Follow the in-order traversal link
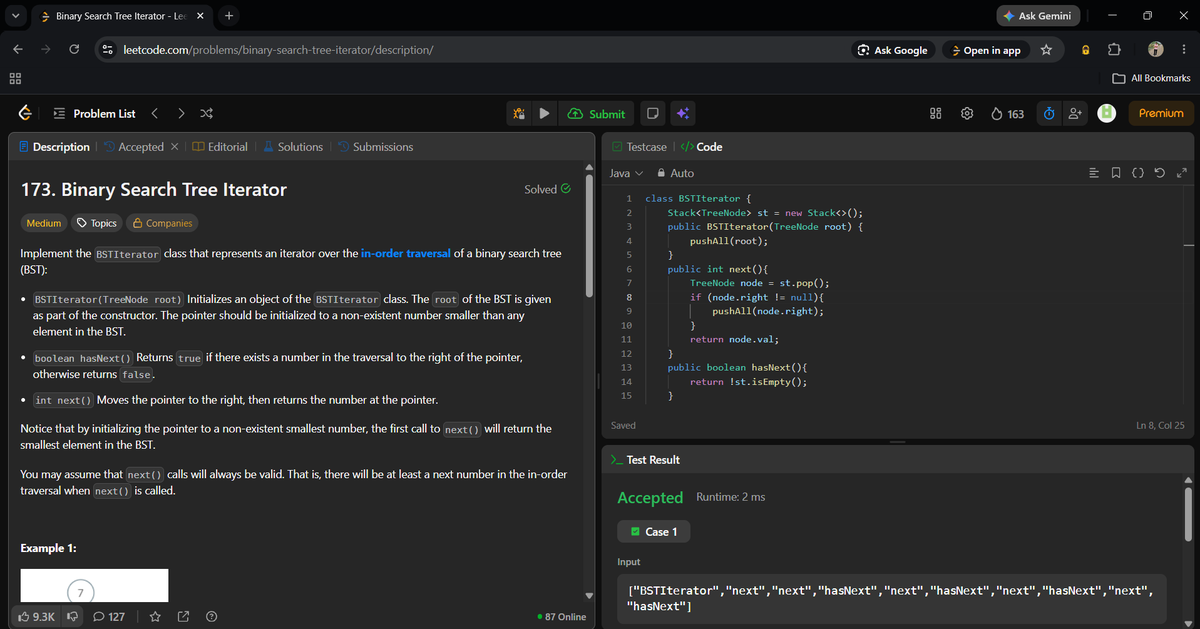The height and width of the screenshot is (629, 1200). coord(406,254)
